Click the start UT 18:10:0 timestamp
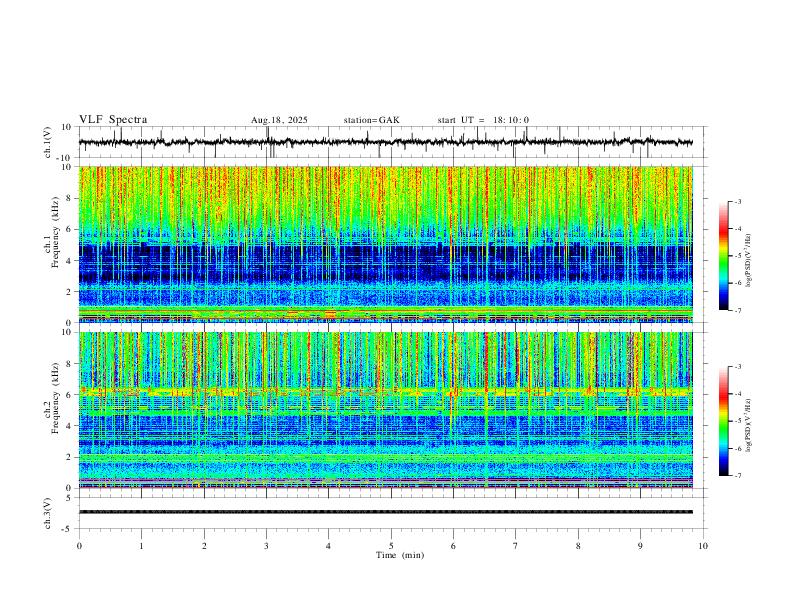 tap(483, 120)
